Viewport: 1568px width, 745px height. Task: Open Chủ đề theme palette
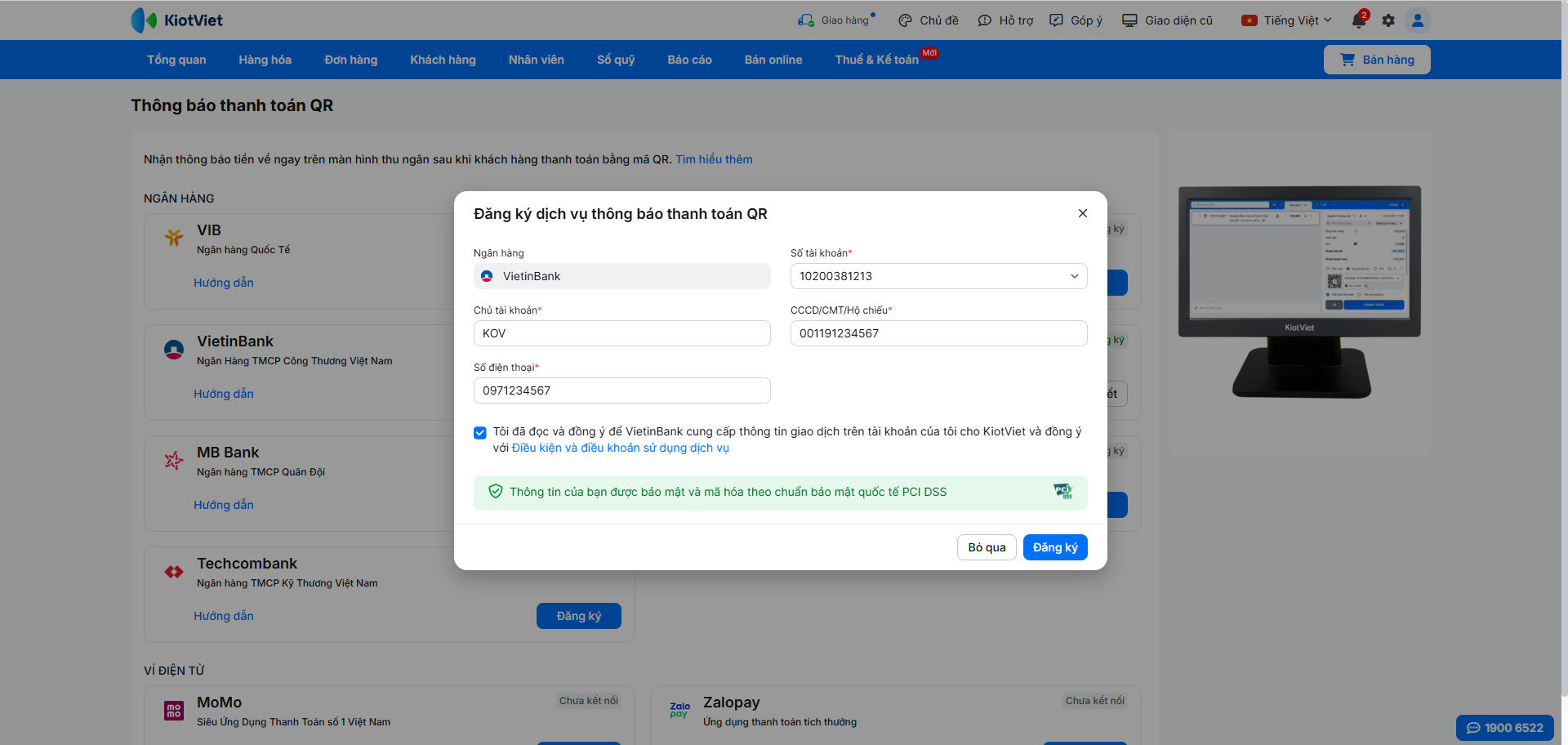click(928, 20)
